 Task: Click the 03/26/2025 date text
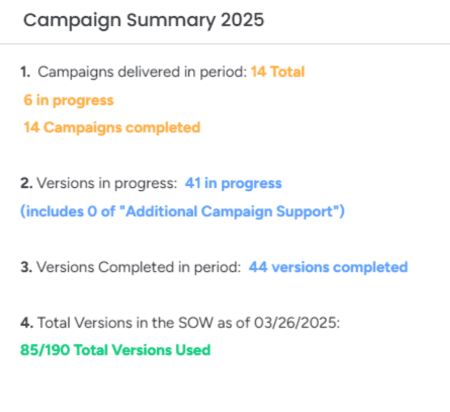tap(296, 323)
